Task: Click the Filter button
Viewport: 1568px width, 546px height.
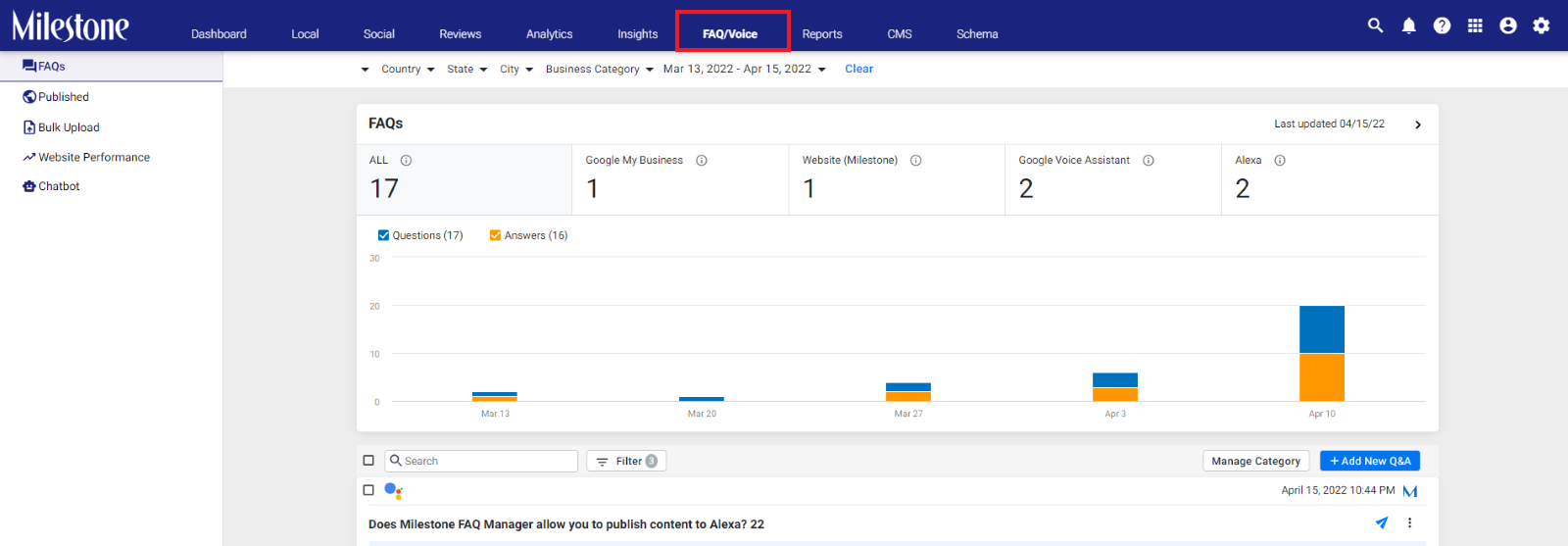Action: coord(626,462)
